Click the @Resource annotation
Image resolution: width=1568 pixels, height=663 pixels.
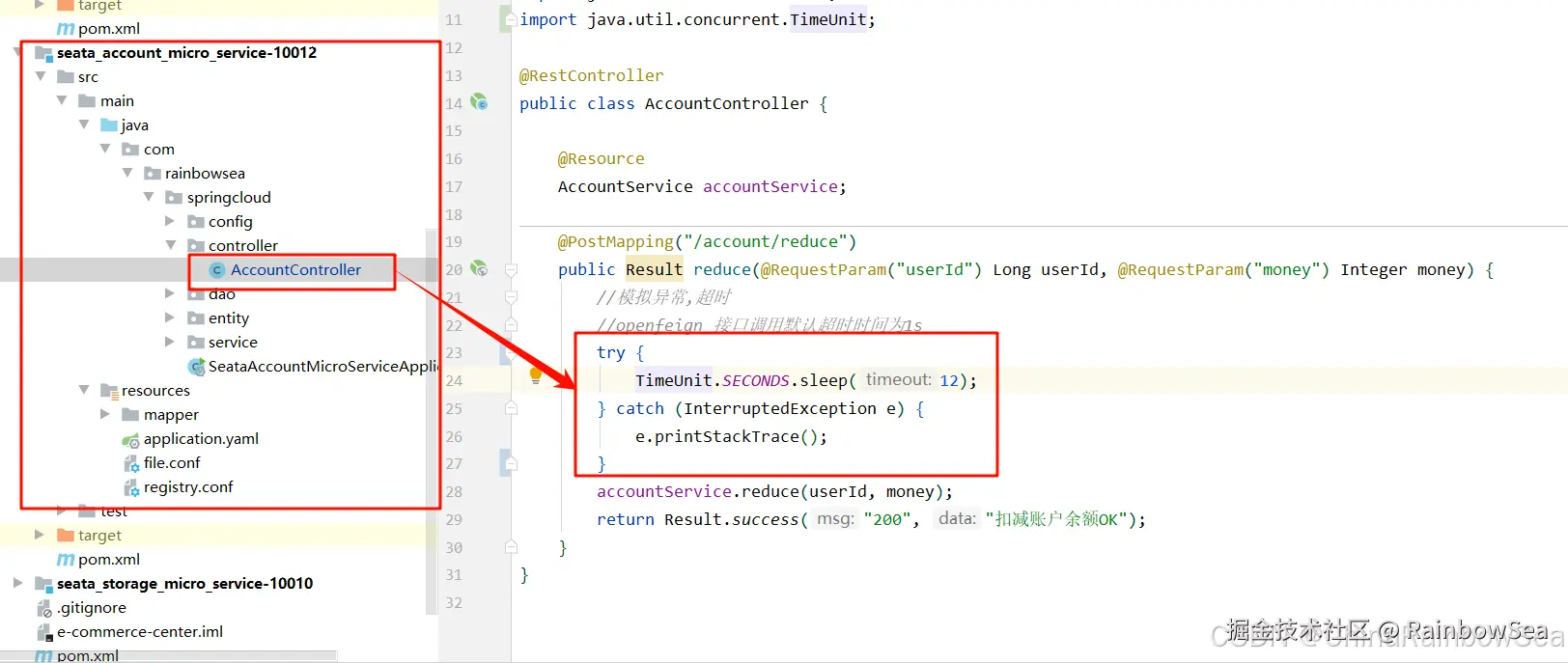click(x=602, y=158)
